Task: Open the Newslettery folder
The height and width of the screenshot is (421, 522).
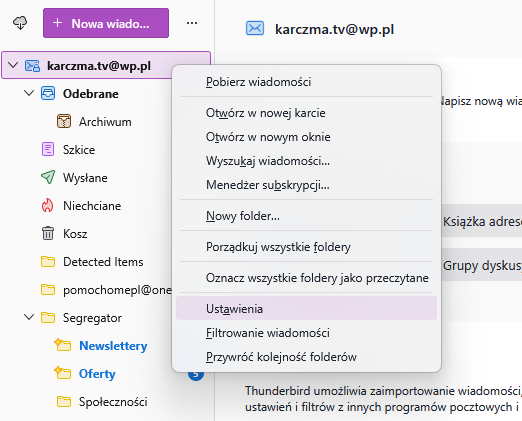Action: click(113, 346)
